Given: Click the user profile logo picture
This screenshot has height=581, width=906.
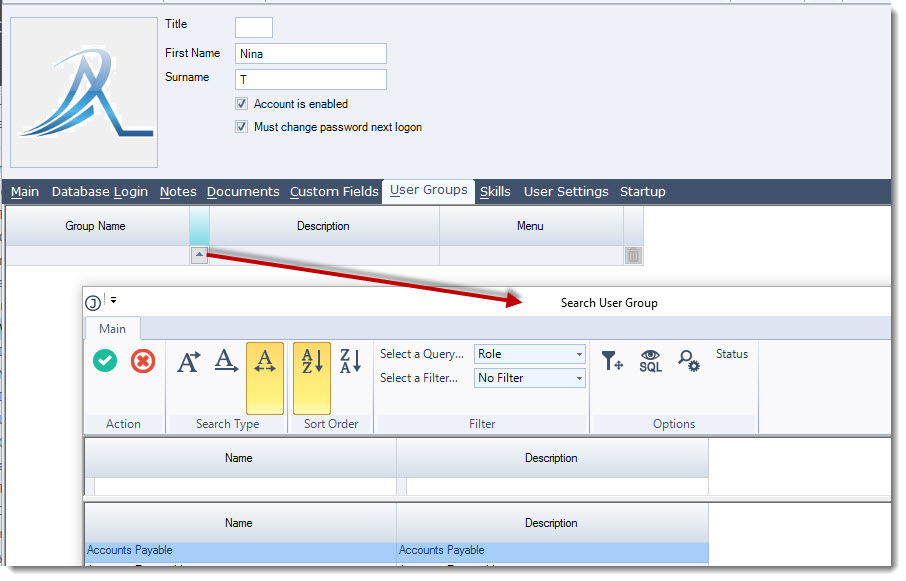Looking at the screenshot, I should click(84, 92).
